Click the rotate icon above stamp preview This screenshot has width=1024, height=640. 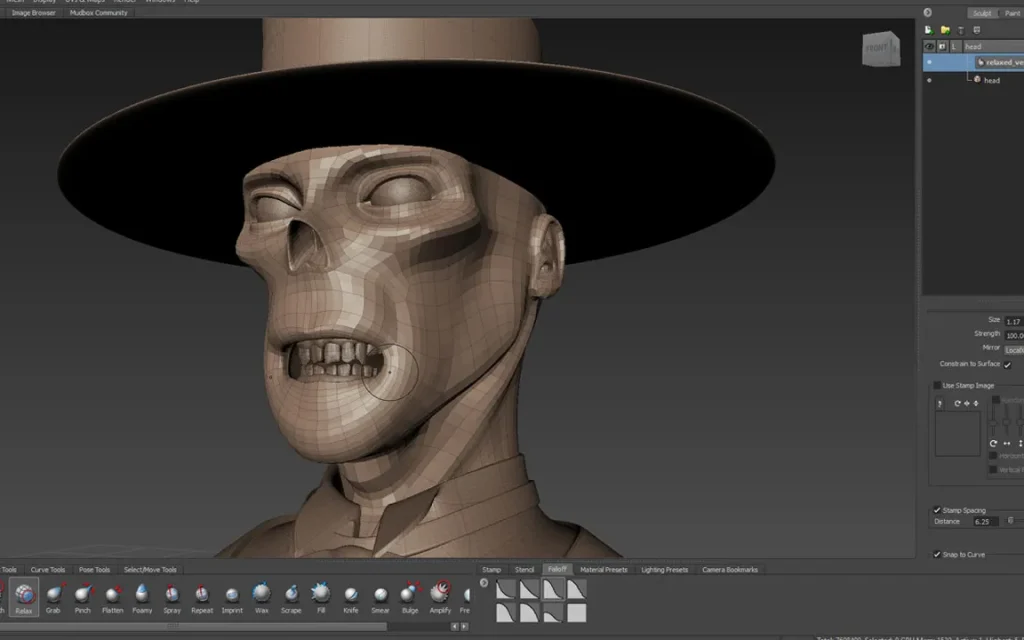[957, 404]
